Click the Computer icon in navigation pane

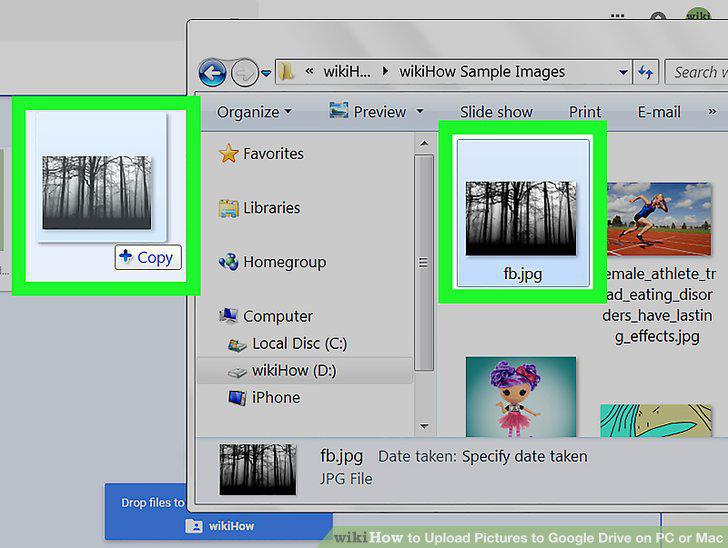[228, 316]
